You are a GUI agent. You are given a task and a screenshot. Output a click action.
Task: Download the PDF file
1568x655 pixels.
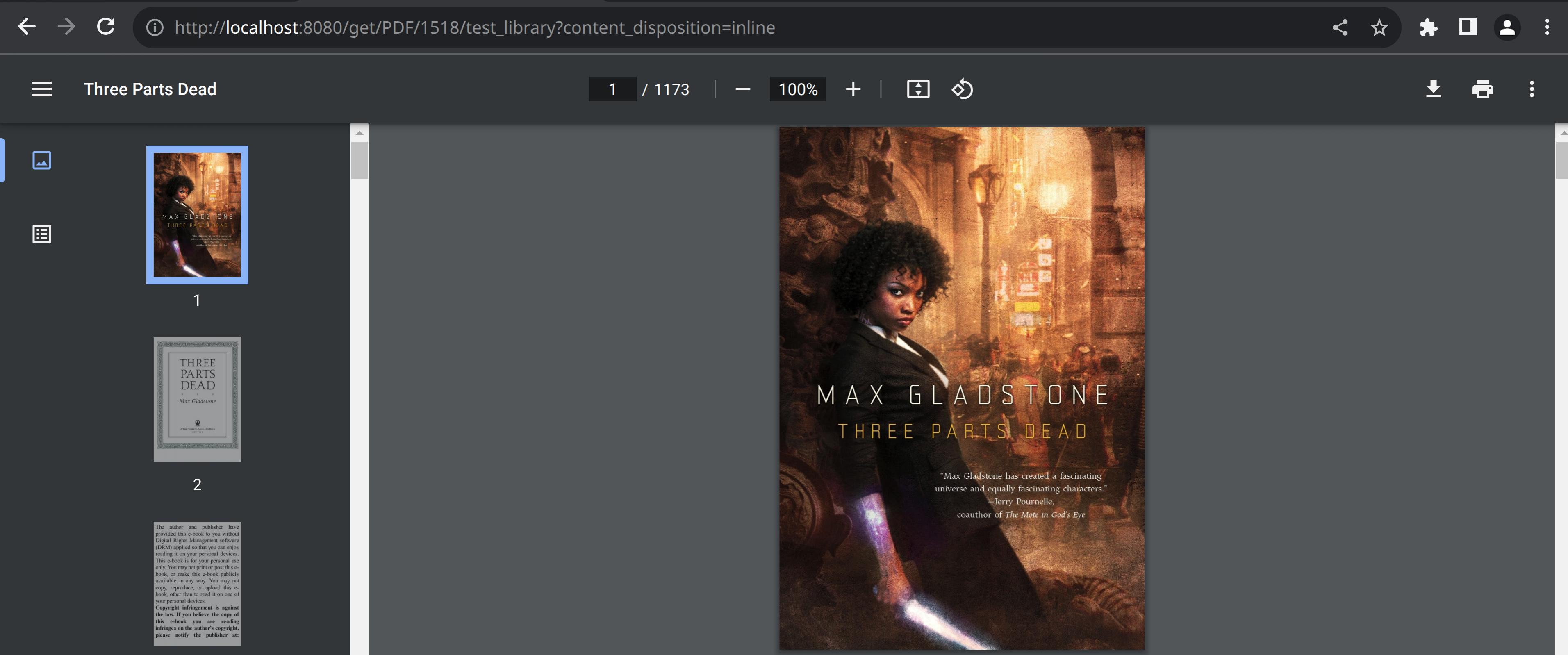(1433, 89)
